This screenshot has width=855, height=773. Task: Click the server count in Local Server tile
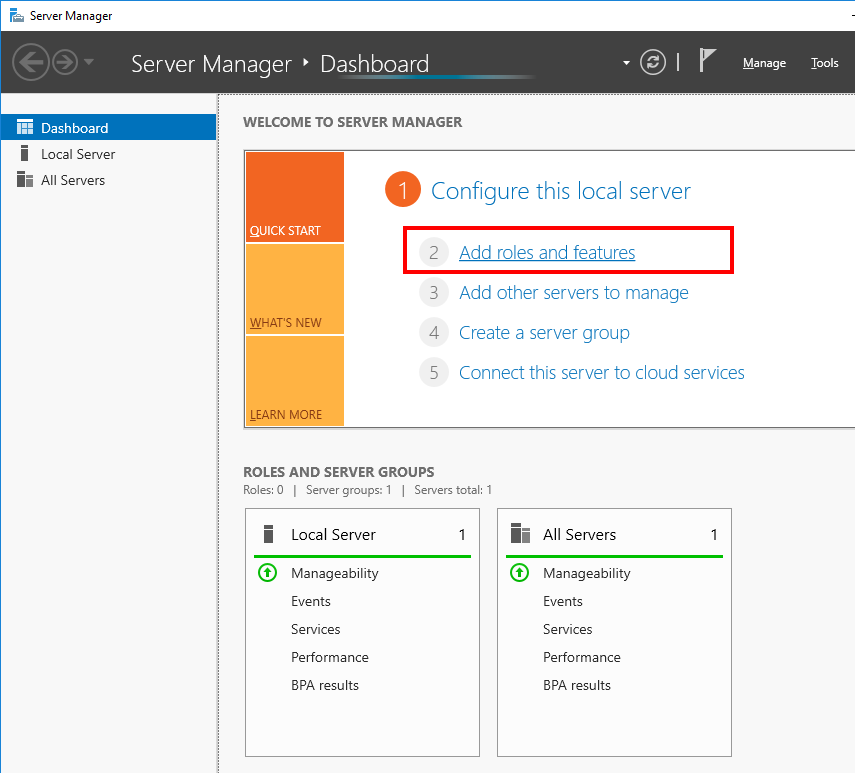[462, 535]
